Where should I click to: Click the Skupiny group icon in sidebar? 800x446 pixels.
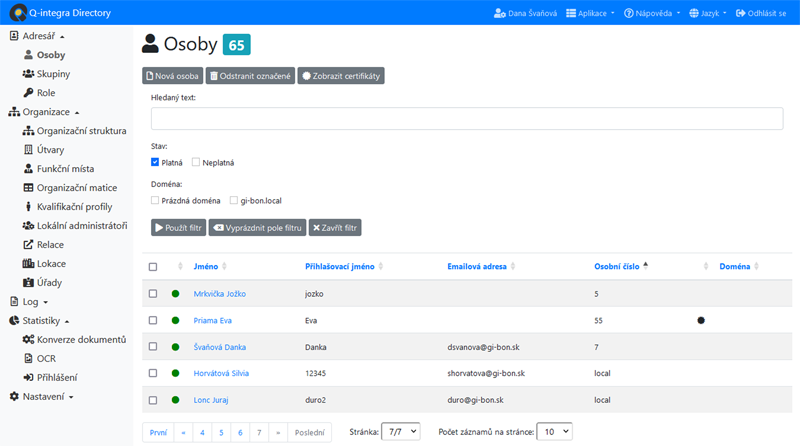[28, 73]
